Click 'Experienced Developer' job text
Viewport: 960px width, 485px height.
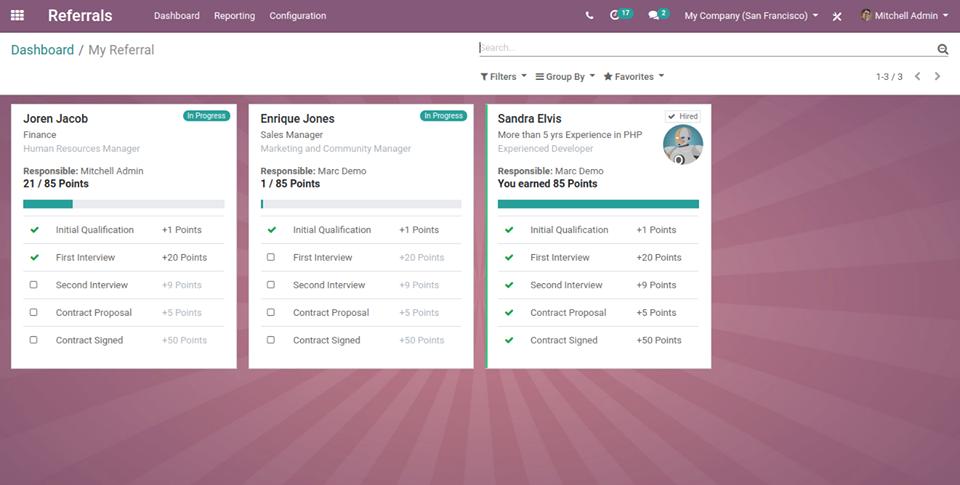tap(546, 149)
